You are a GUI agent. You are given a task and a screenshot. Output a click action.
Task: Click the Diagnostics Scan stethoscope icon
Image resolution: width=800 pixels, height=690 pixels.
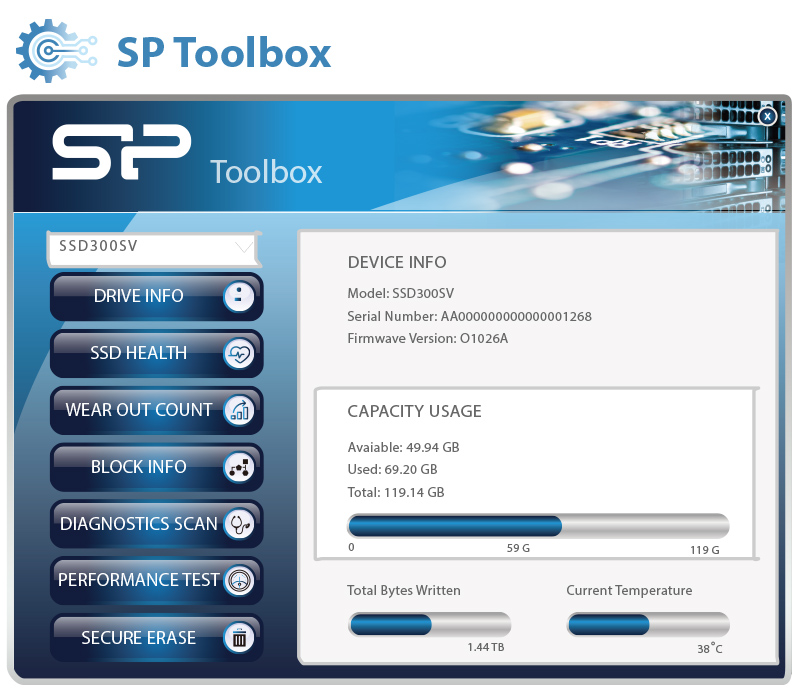click(239, 524)
